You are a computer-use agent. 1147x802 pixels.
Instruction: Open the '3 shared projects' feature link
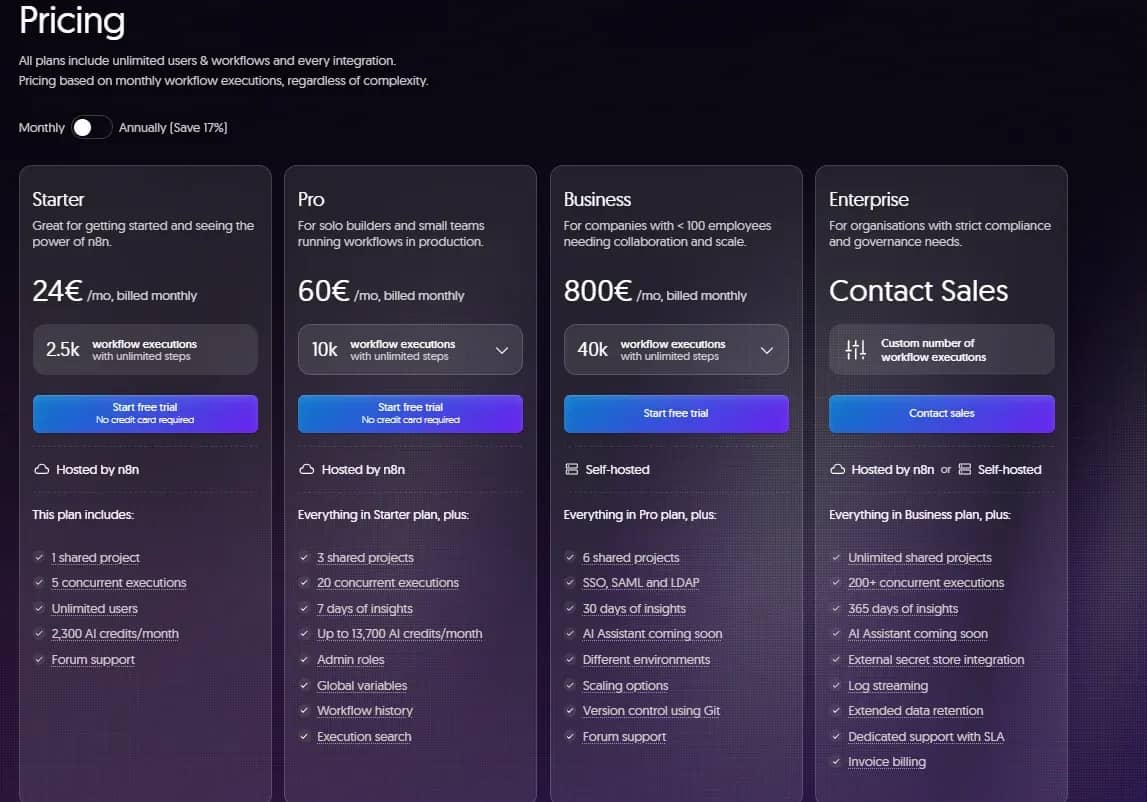pos(365,558)
